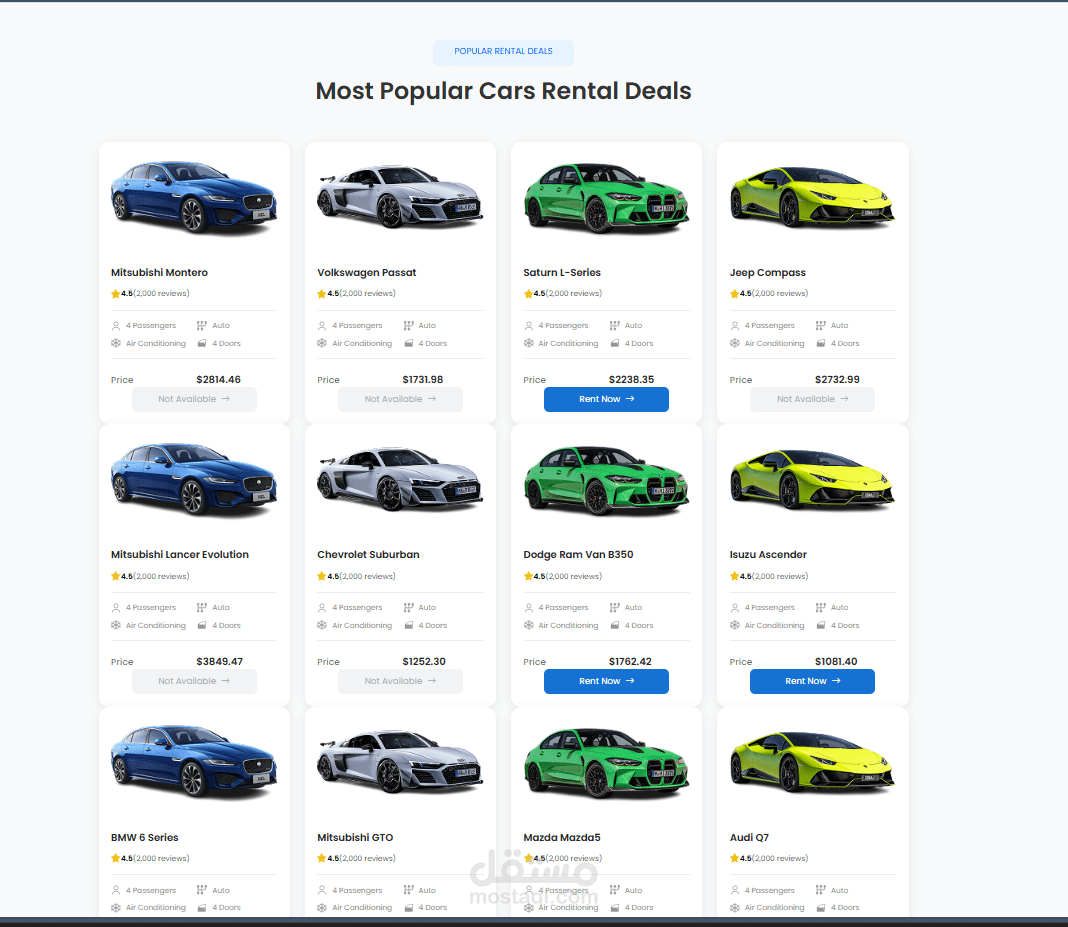
Task: Click the $2814.46 price on Mitsubishi Montero
Action: click(219, 379)
